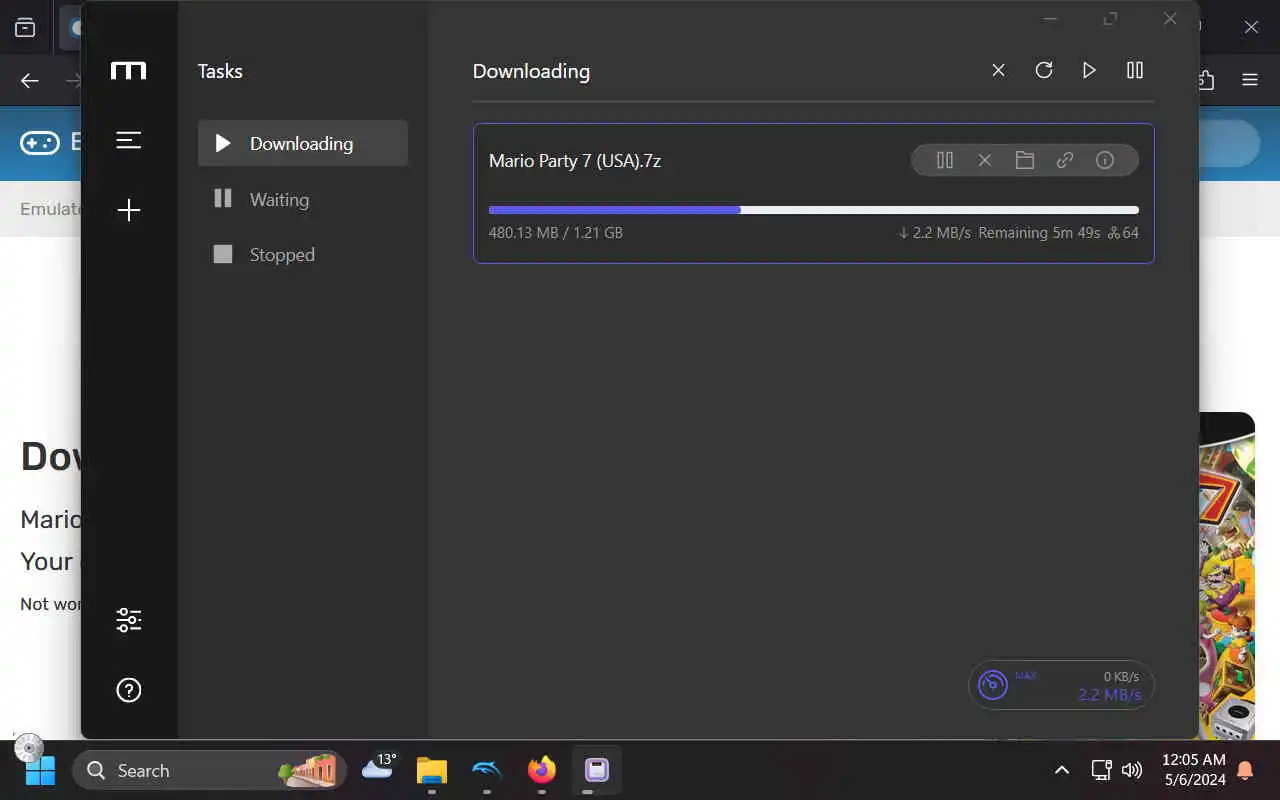The width and height of the screenshot is (1280, 800).
Task: Open the volume tray icon
Action: 1132,770
